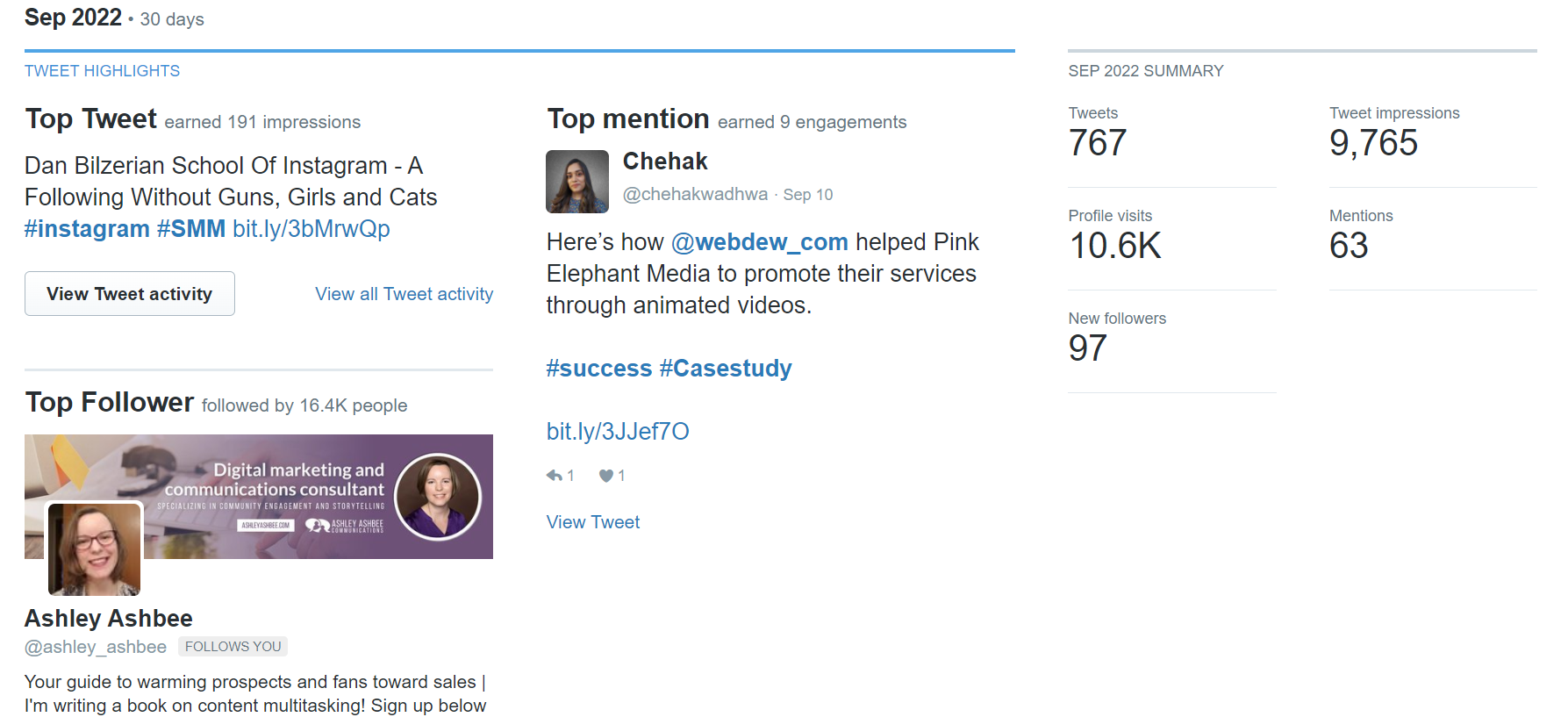The height and width of the screenshot is (717, 1568).
Task: Click the reply arrow icon under Chehak's tweet
Action: [555, 476]
